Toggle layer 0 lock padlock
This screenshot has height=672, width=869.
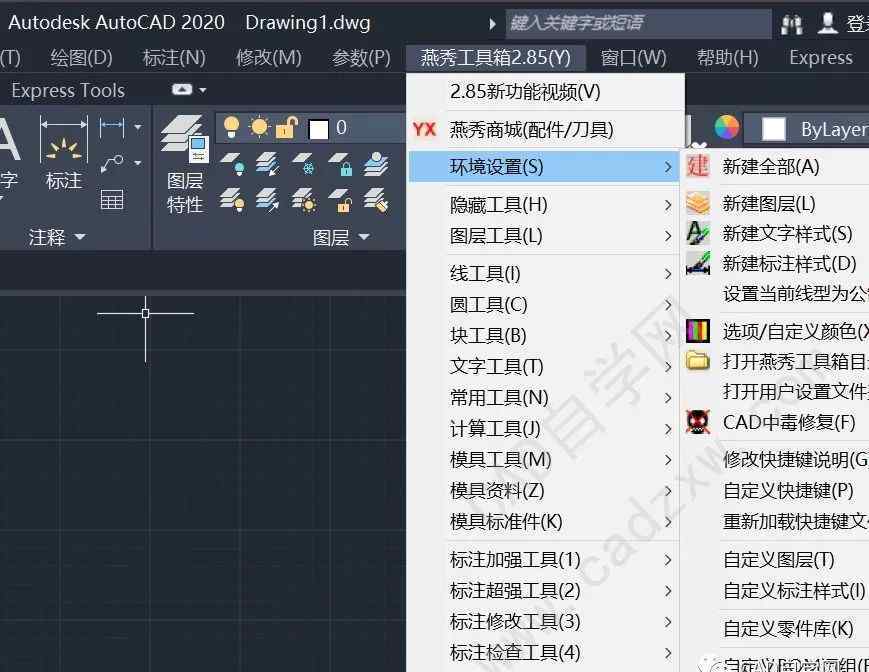coord(287,127)
